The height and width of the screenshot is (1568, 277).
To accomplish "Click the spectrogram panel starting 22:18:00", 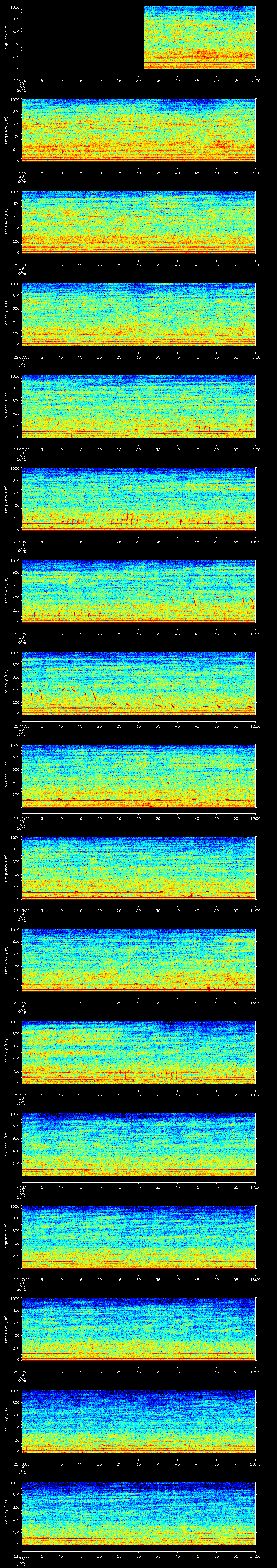I will 139,1329.
